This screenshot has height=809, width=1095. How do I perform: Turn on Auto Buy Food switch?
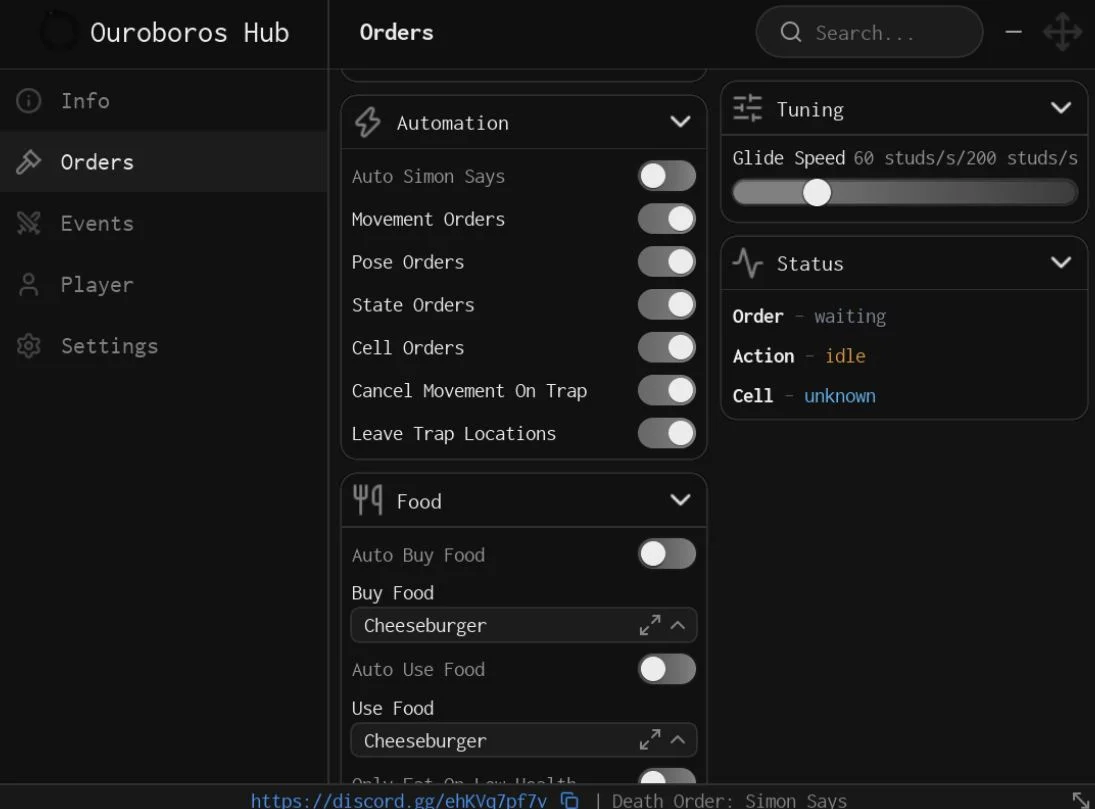667,554
